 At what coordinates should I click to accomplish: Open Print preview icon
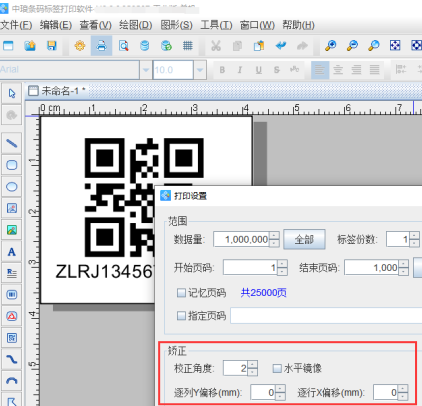123,45
